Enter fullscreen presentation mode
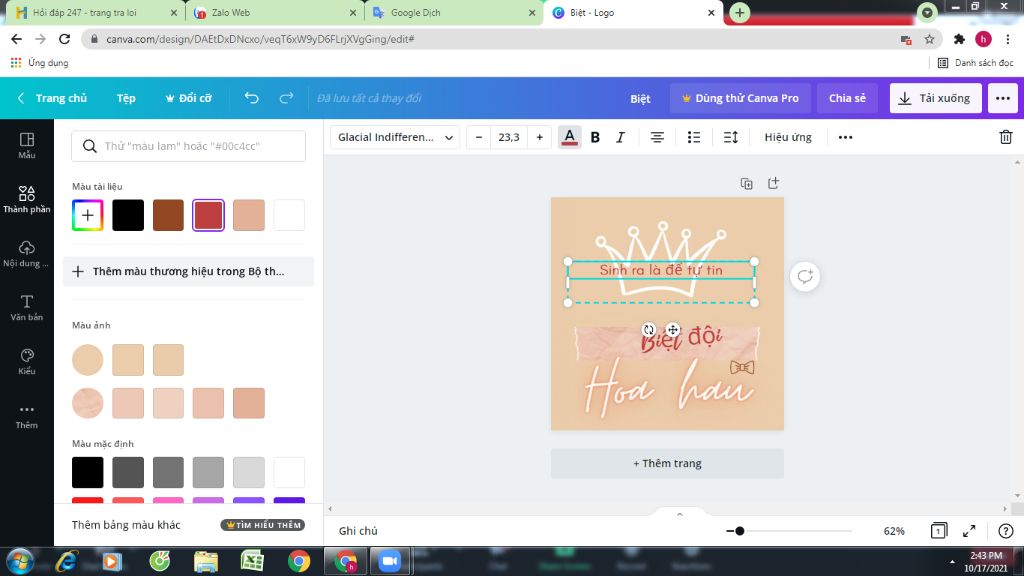1024x576 pixels. tap(969, 531)
